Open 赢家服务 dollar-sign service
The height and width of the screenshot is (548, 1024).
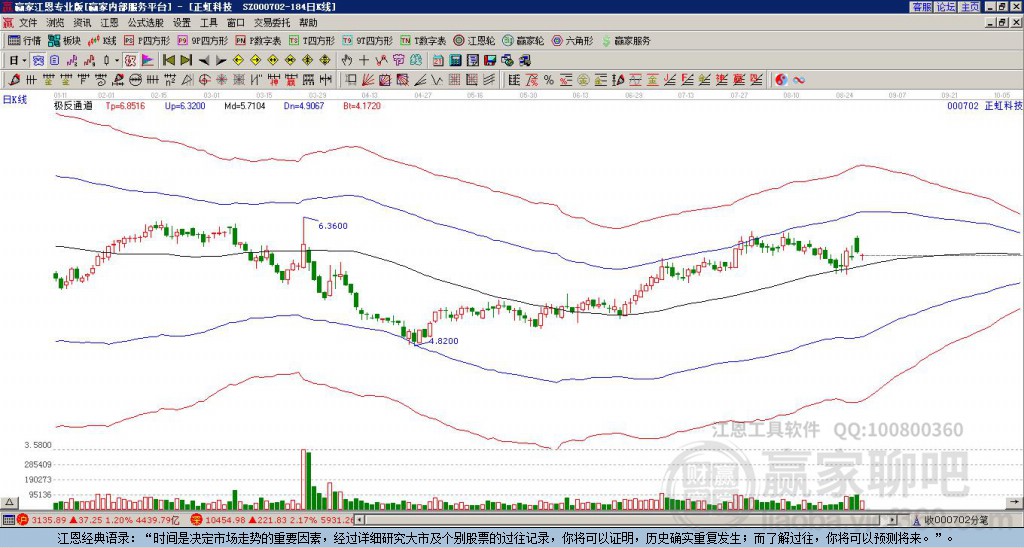(626, 40)
